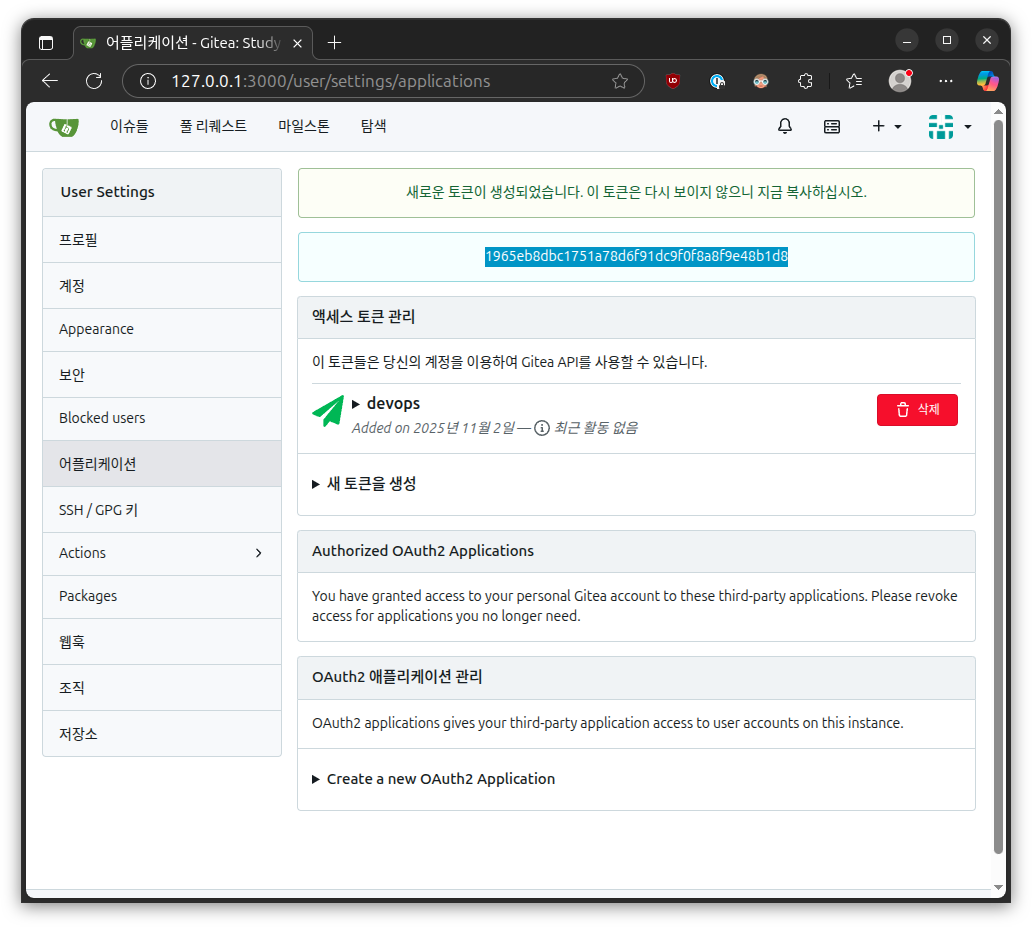The image size is (1032, 927).
Task: Open the plus create-new dropdown
Action: 887,126
